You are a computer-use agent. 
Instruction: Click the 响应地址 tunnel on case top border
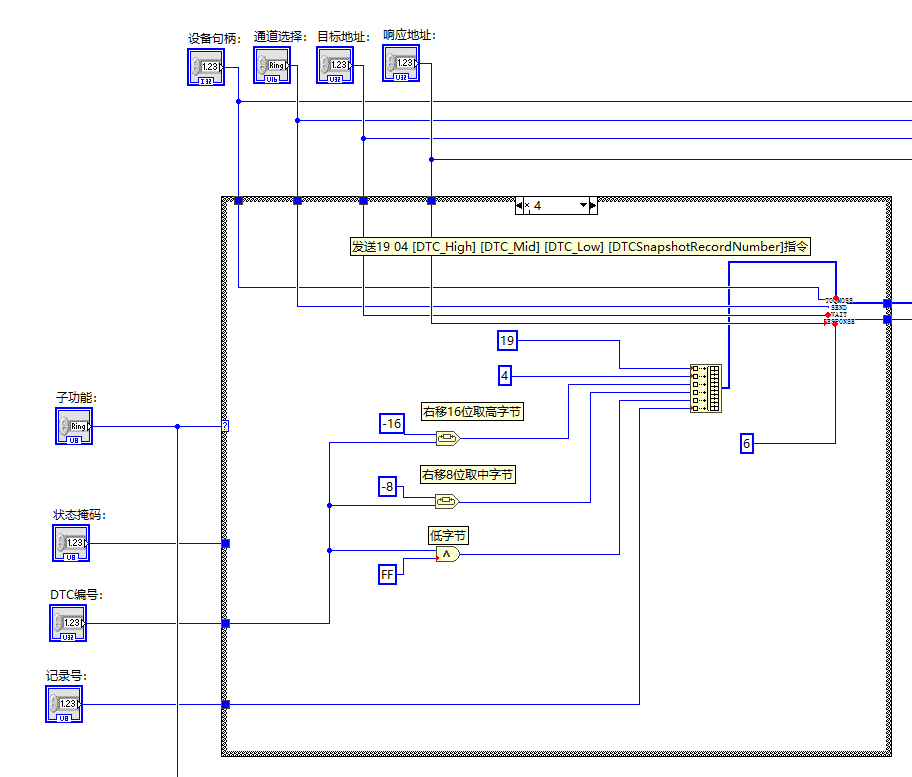(x=432, y=201)
